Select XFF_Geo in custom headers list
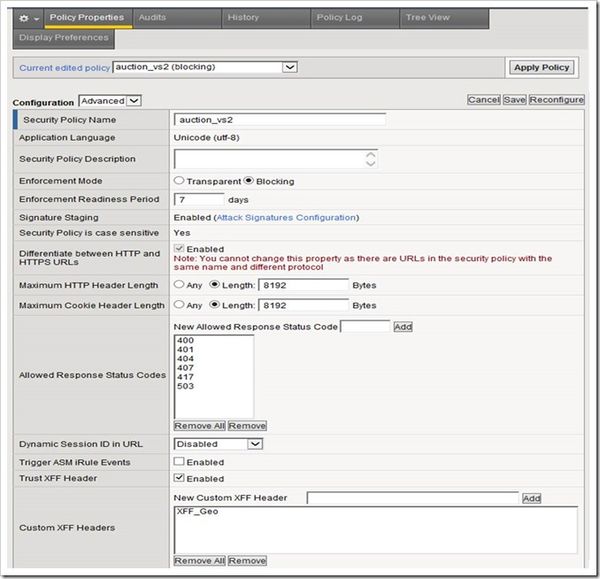 pos(197,511)
